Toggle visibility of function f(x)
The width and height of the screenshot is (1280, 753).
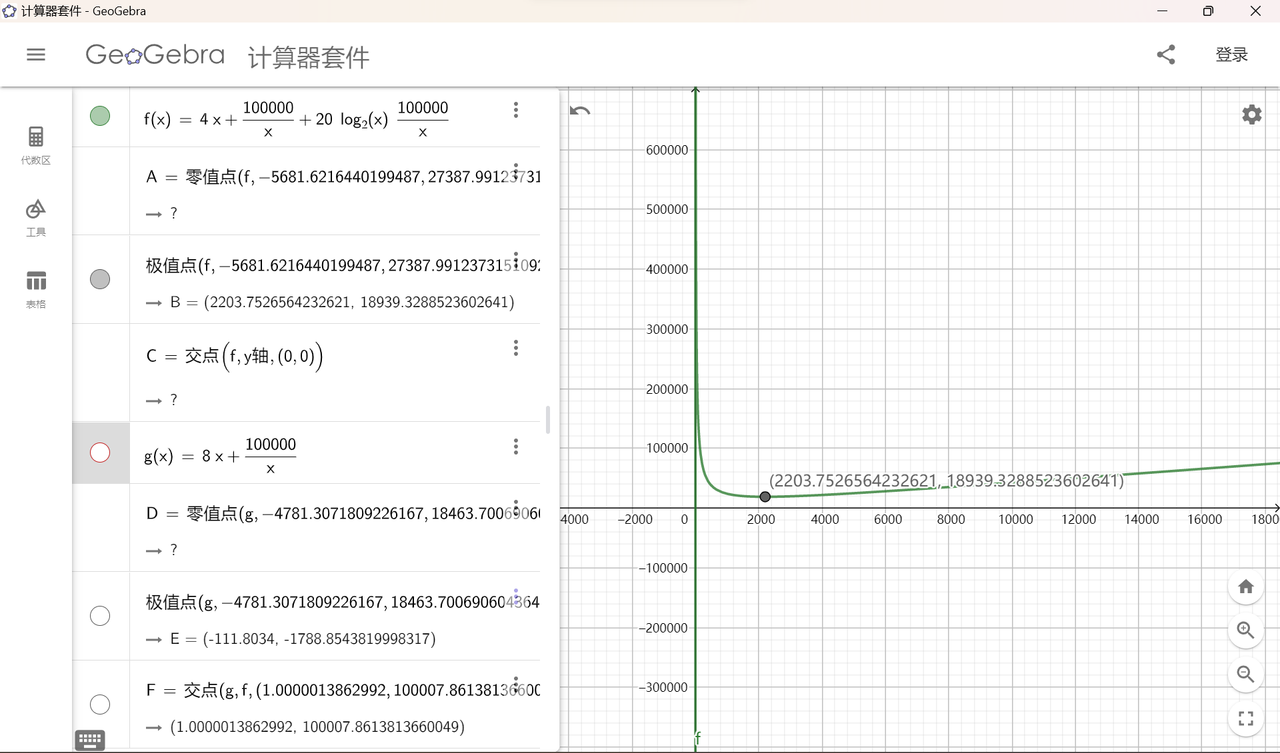pos(100,116)
